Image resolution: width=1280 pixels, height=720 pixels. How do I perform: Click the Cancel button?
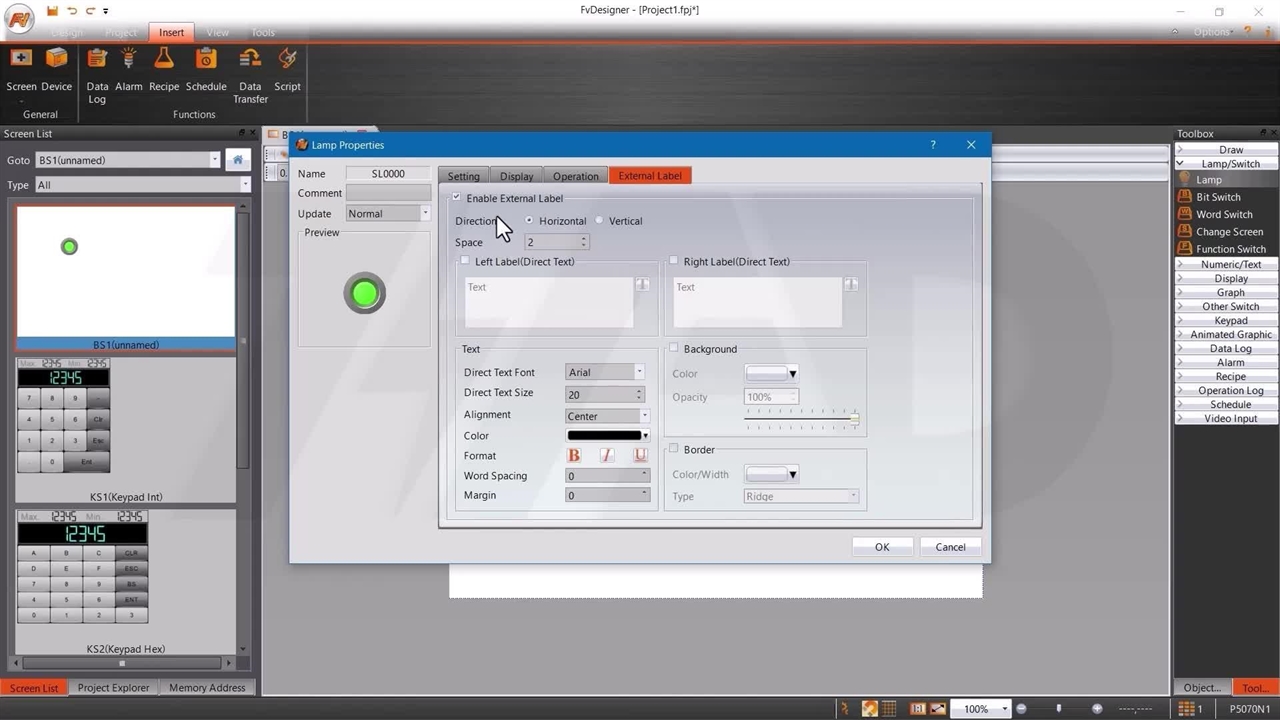950,547
